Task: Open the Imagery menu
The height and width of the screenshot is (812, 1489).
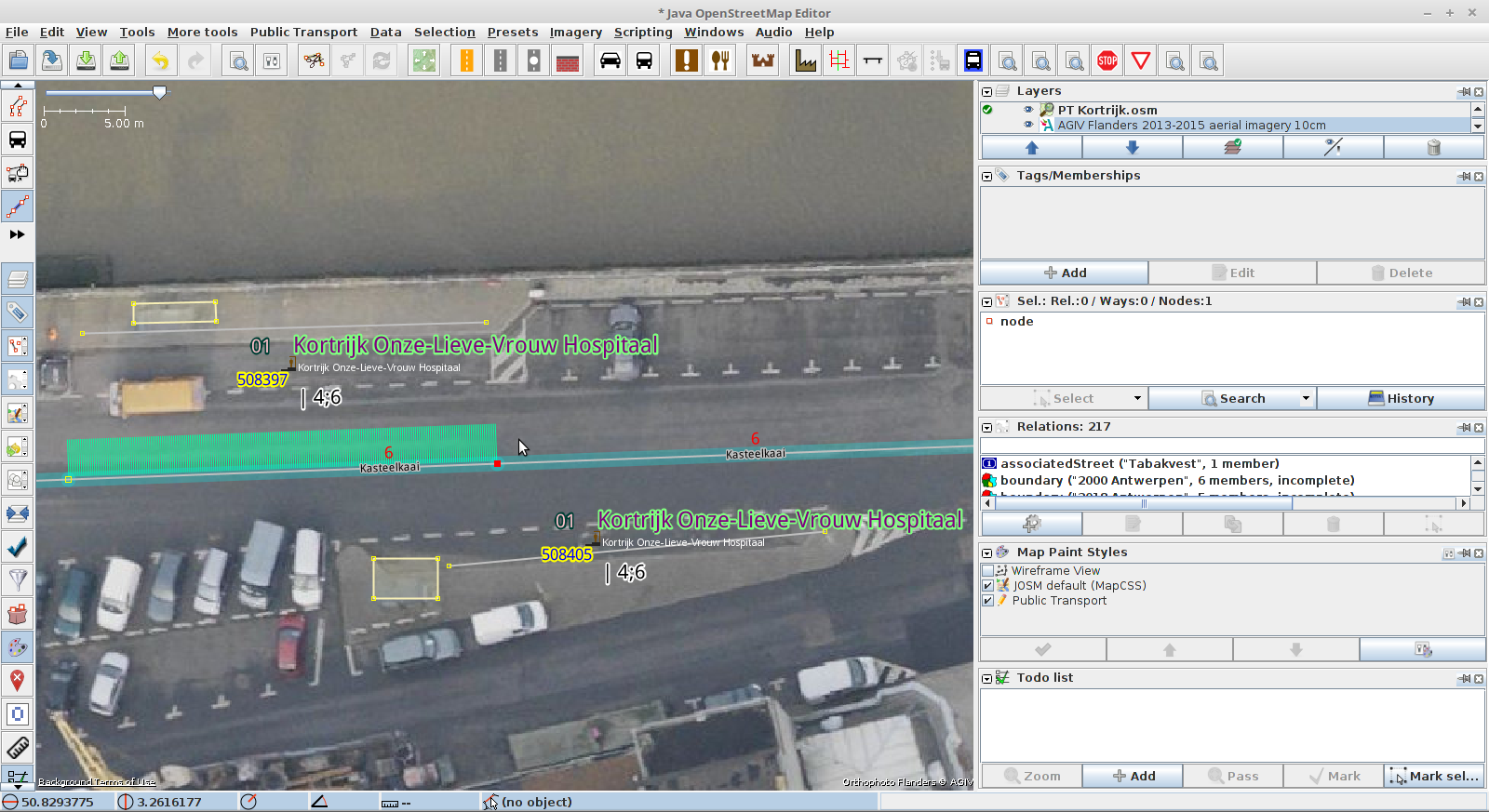Action: (575, 32)
